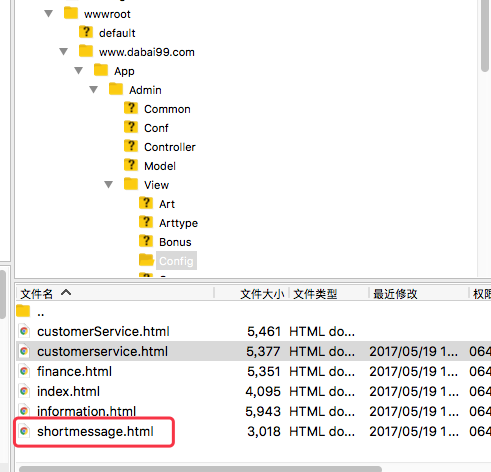Open the Common directory

(x=167, y=109)
